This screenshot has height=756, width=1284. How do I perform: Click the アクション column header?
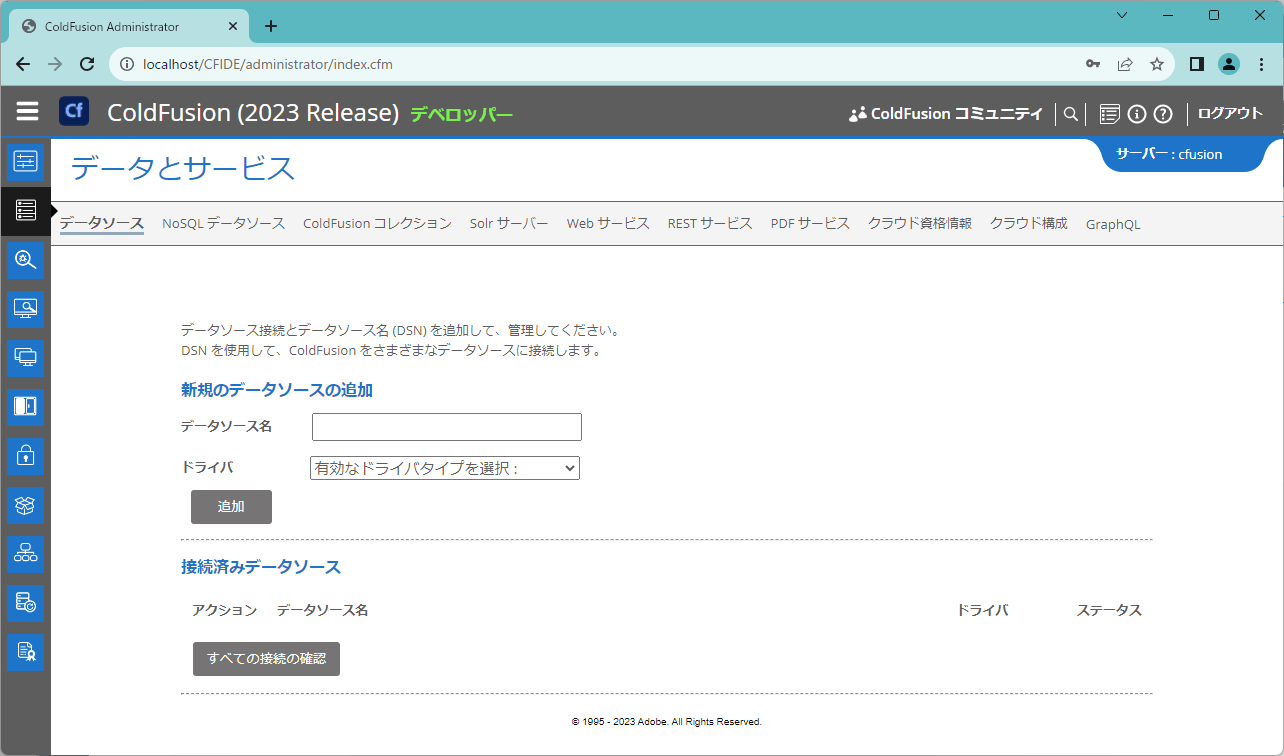[x=224, y=610]
